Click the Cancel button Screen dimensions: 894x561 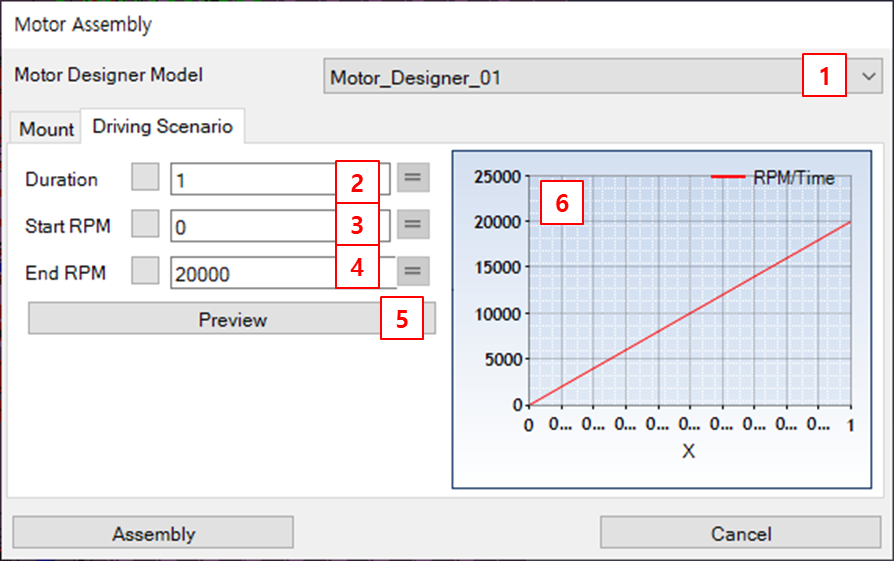point(741,533)
